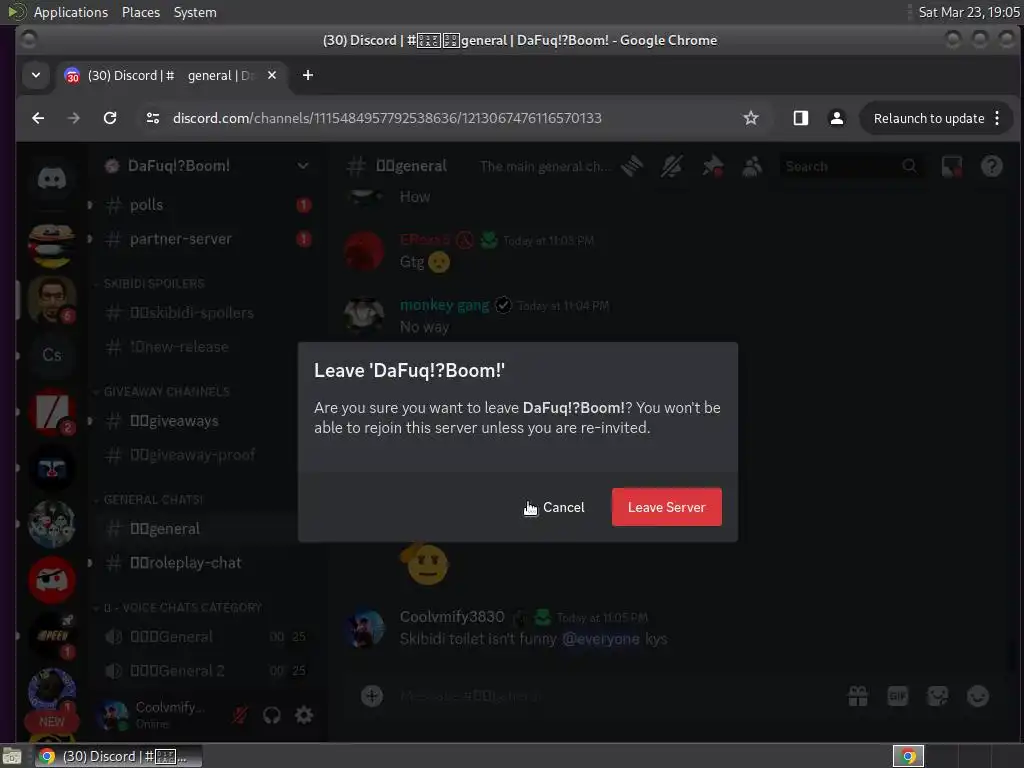
Task: Close the Discord tab
Action: (272, 75)
